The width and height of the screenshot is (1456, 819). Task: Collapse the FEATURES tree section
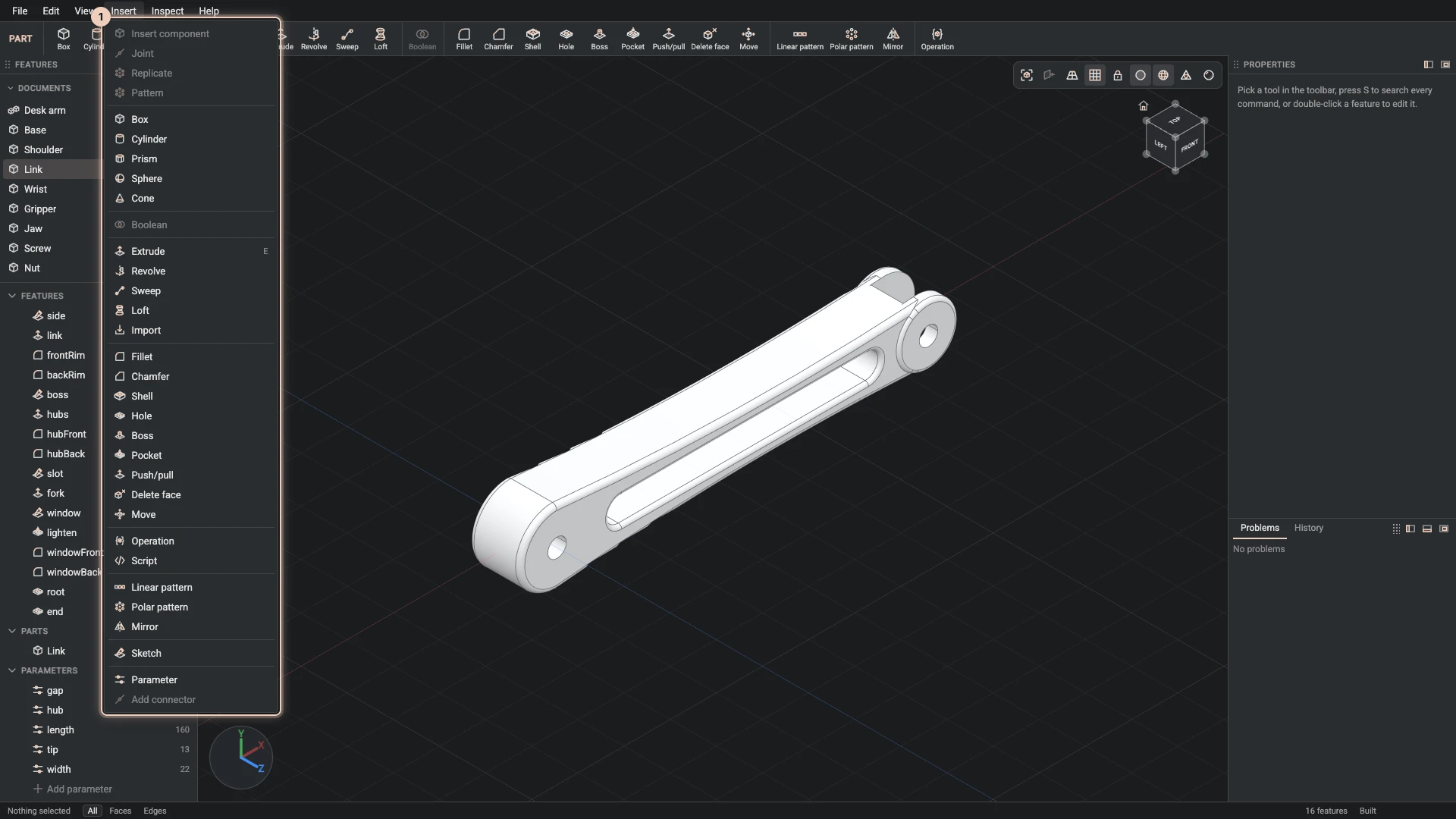tap(12, 296)
